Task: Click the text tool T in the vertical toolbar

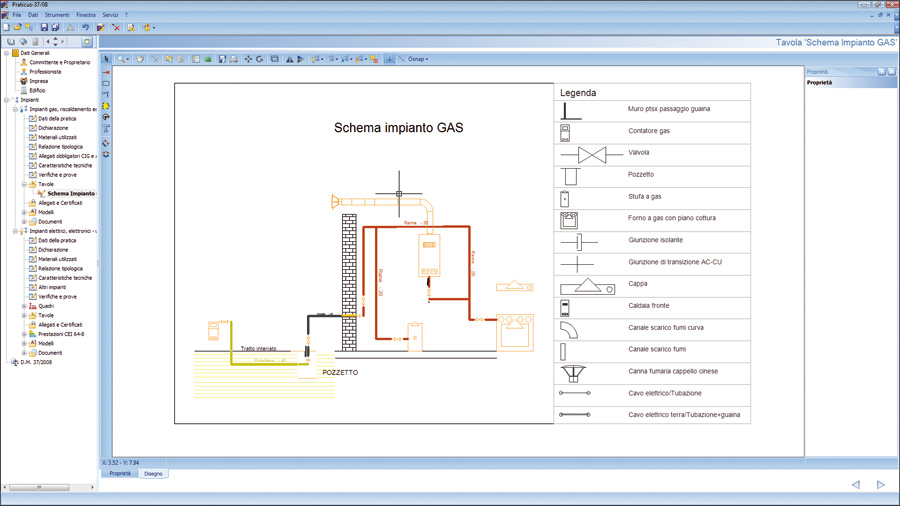Action: [106, 129]
